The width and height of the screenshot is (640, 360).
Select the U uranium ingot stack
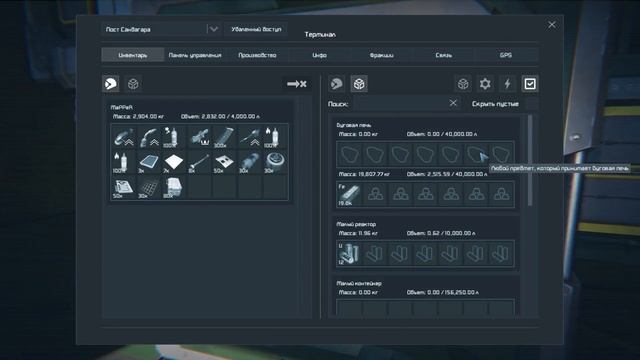pyautogui.click(x=349, y=253)
